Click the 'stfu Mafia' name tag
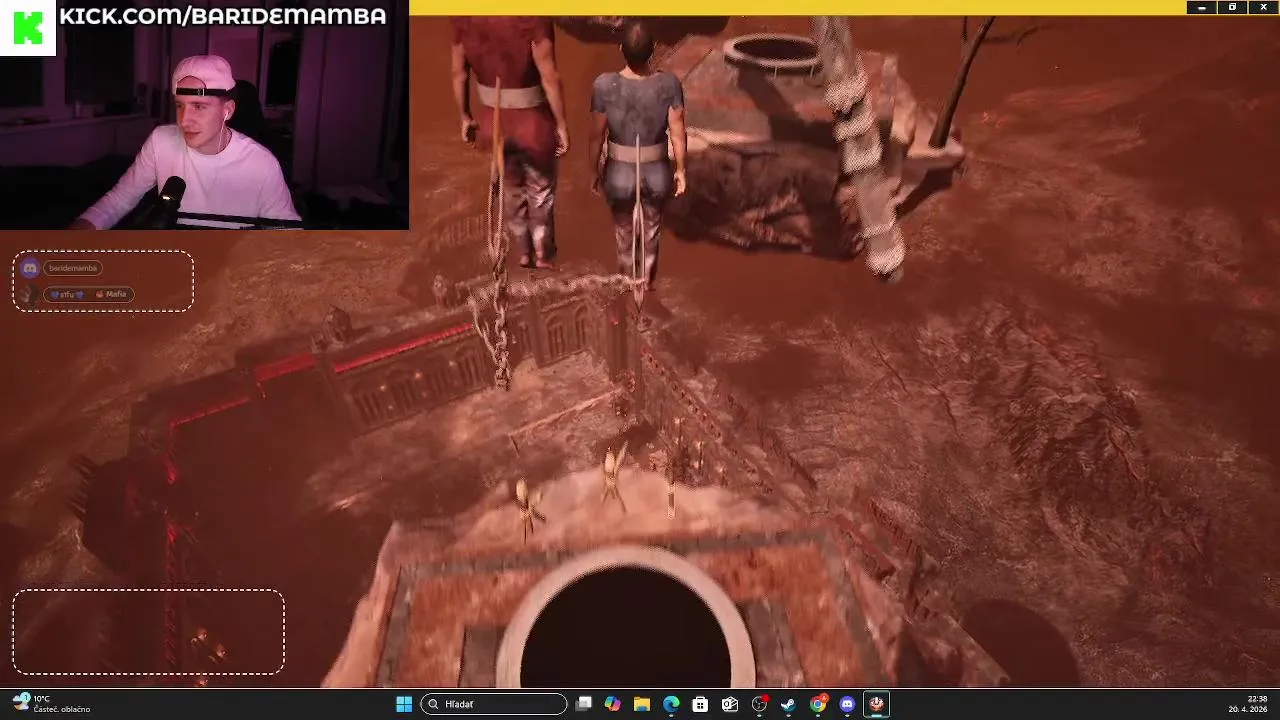Image resolution: width=1280 pixels, height=720 pixels. [x=89, y=294]
